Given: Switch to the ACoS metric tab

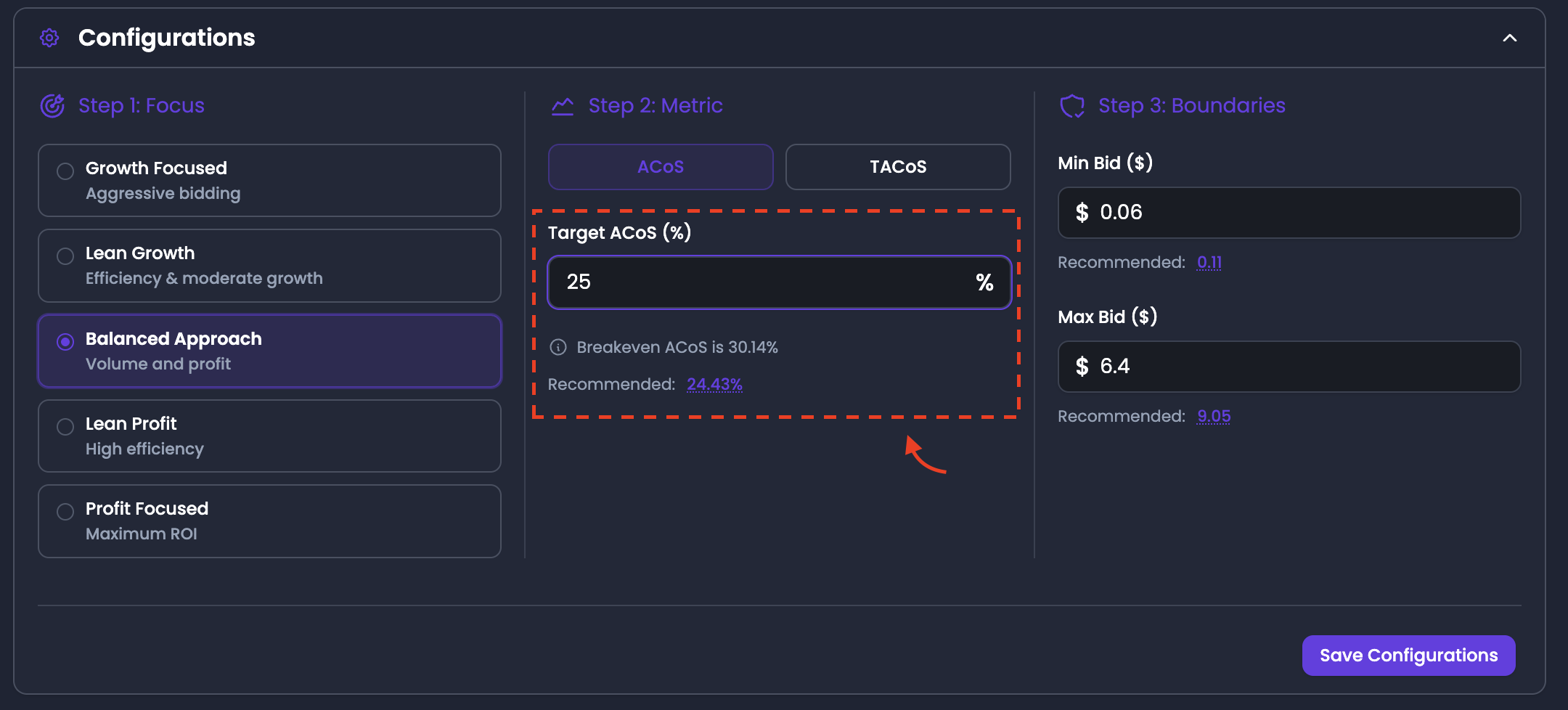Looking at the screenshot, I should coord(661,167).
